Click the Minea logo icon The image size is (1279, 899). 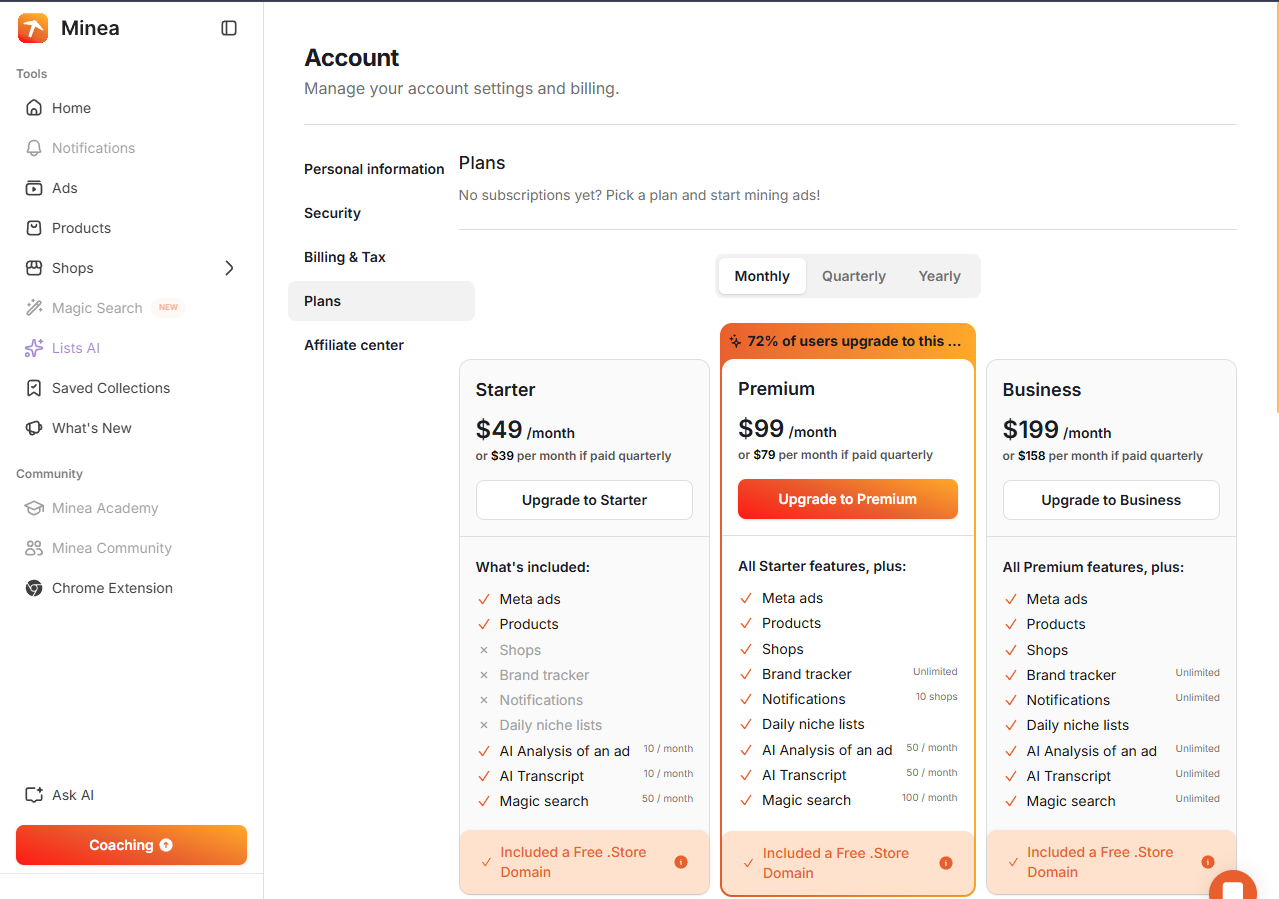[x=33, y=28]
